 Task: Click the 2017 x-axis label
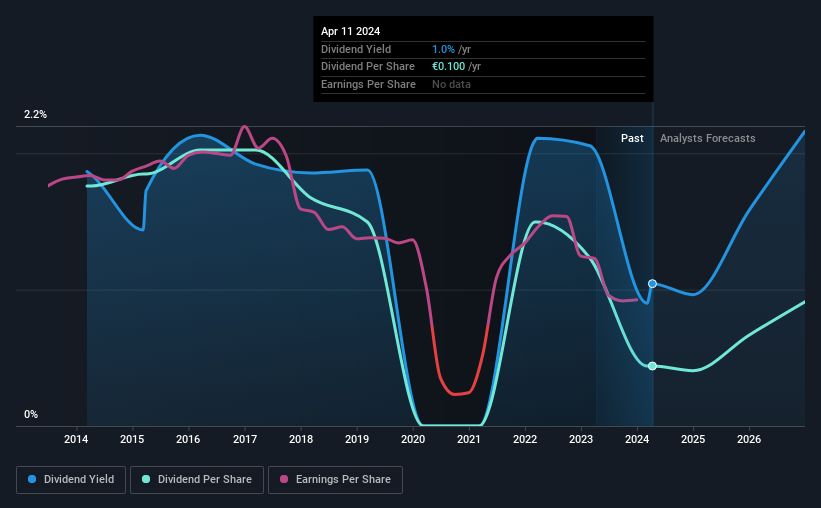pos(245,439)
